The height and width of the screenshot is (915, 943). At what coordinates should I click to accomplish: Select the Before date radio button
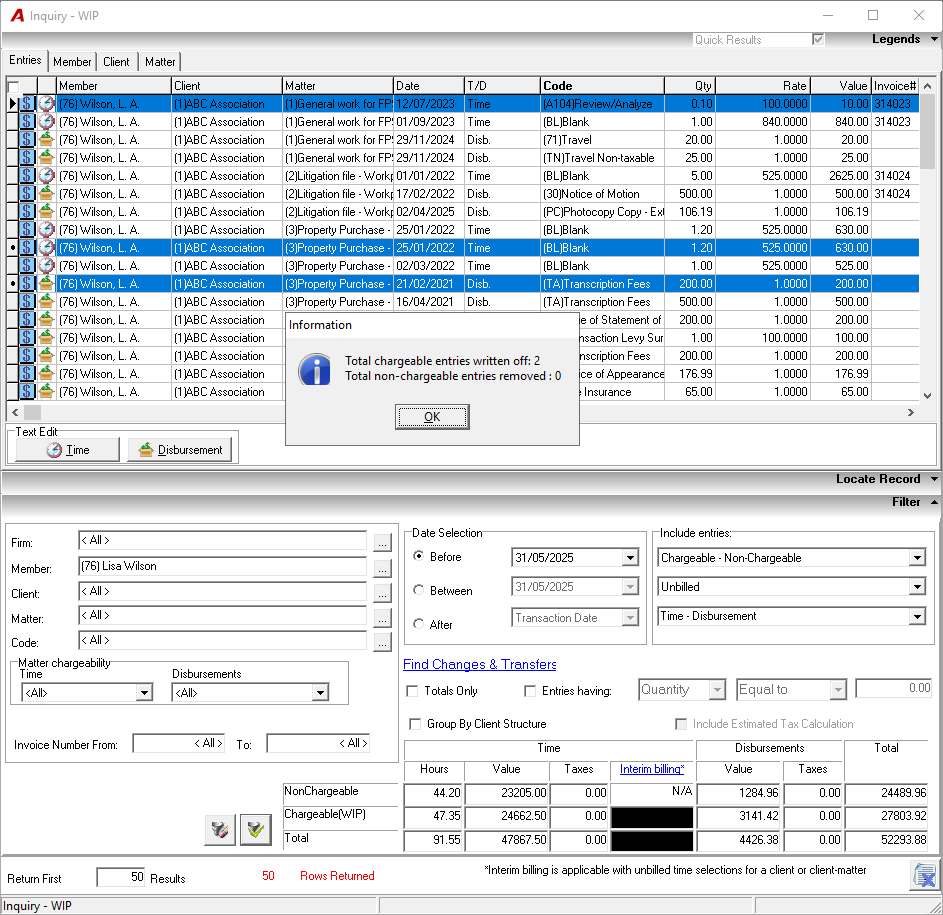419,556
